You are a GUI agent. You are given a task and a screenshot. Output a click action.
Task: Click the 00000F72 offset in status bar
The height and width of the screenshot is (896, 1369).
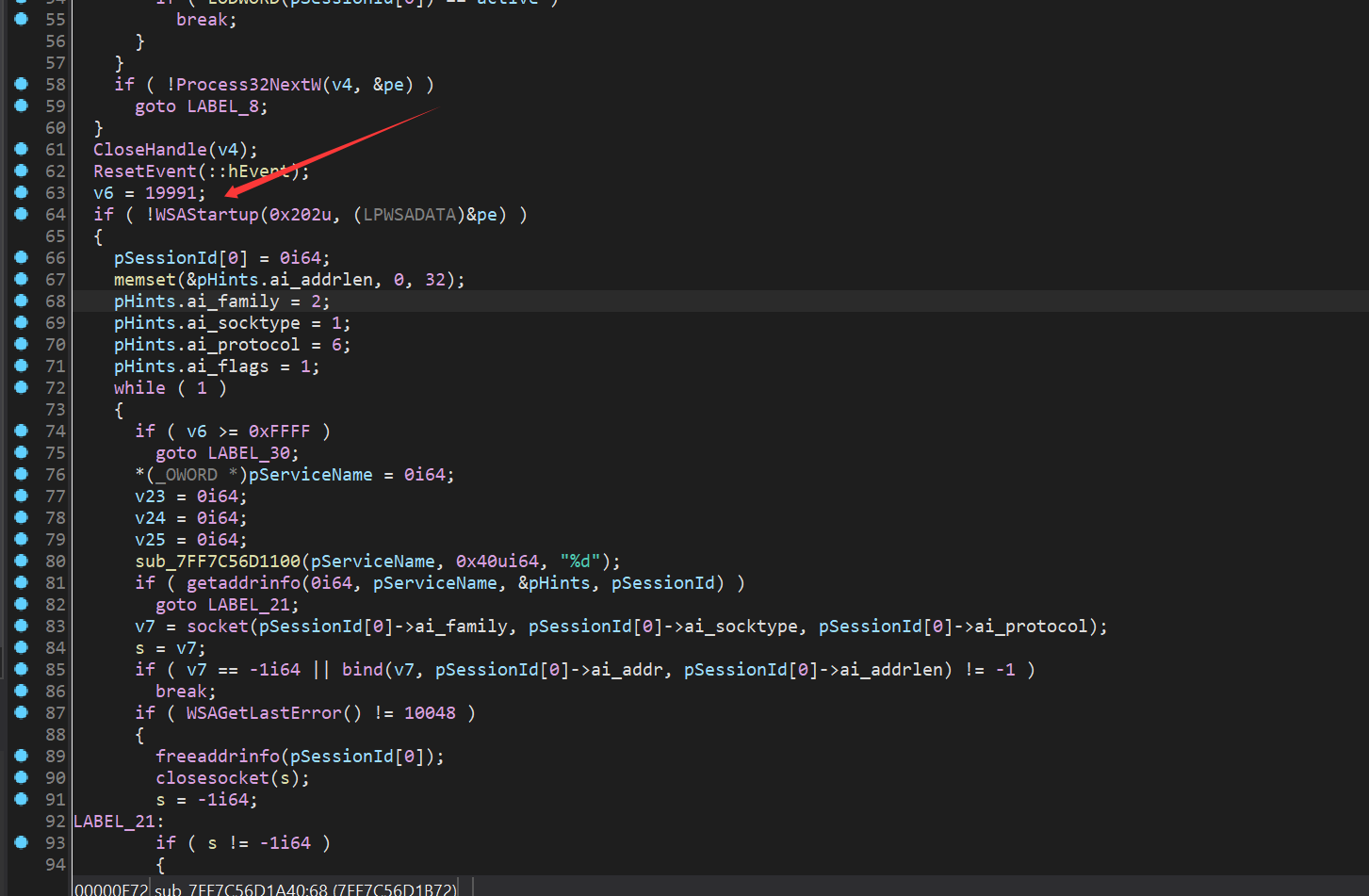click(110, 888)
